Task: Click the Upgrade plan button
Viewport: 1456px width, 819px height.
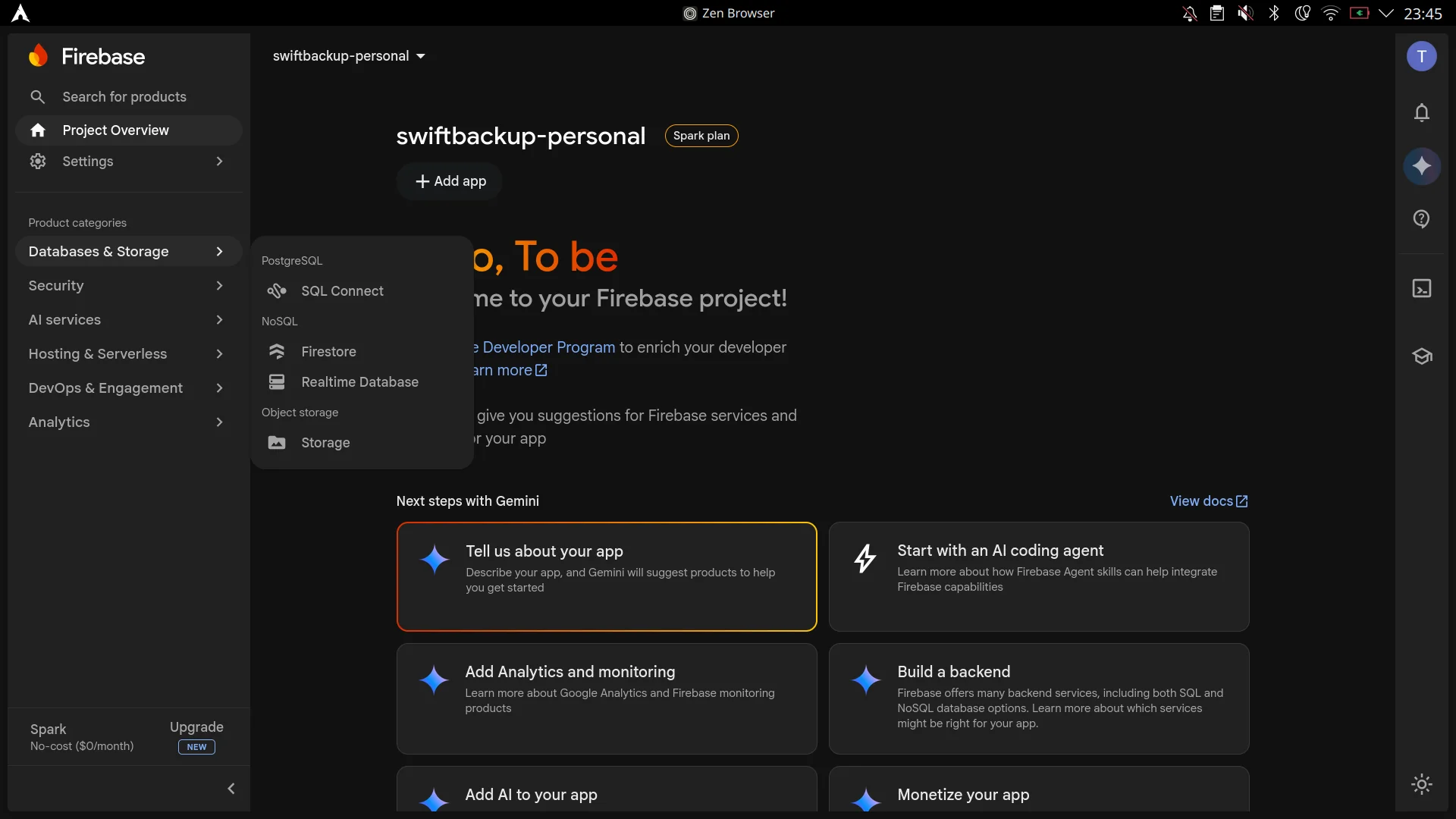Action: (x=196, y=736)
